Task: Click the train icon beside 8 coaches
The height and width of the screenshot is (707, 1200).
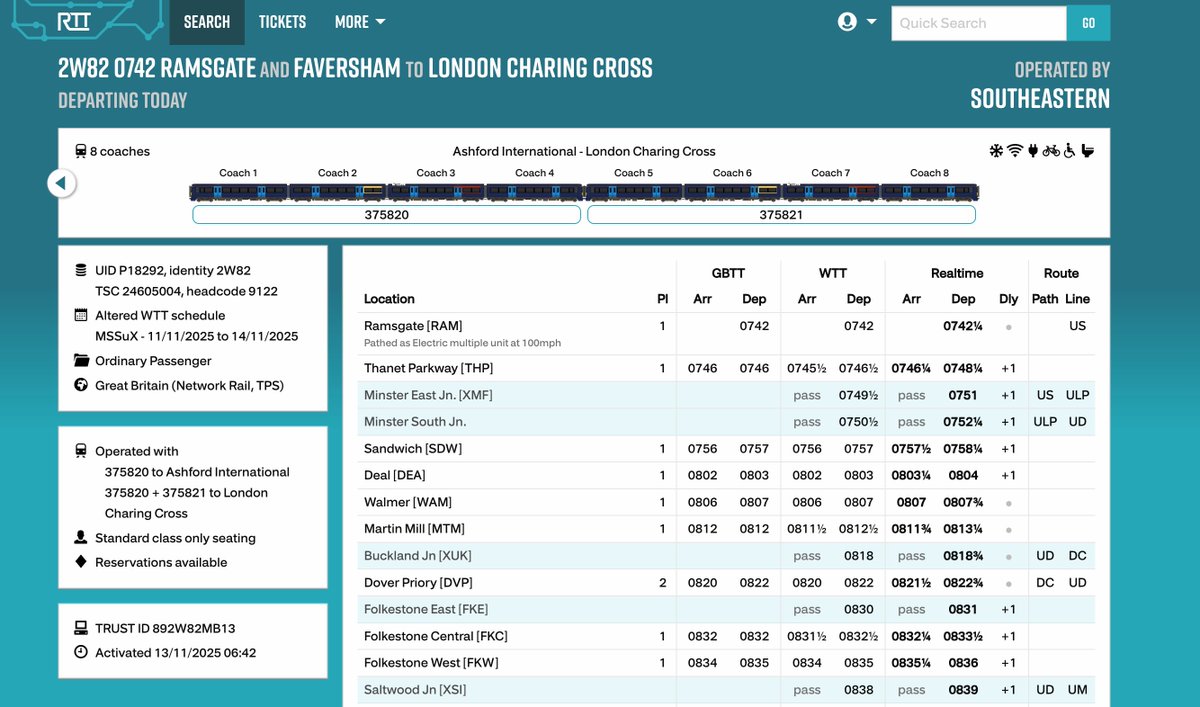Action: (x=80, y=152)
